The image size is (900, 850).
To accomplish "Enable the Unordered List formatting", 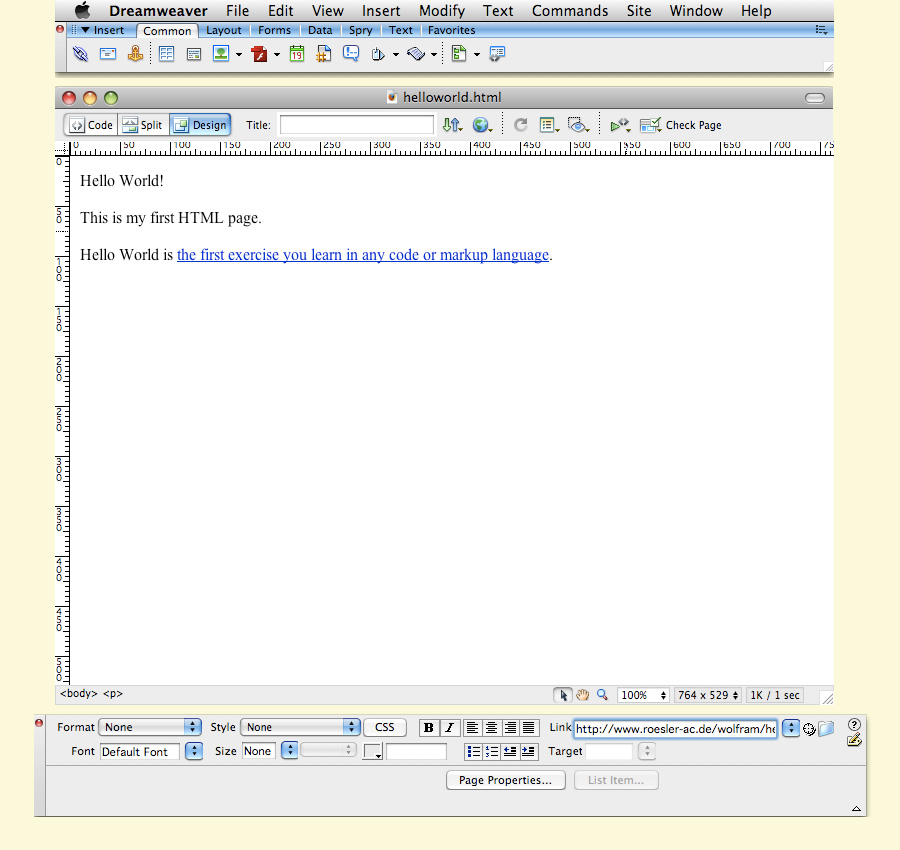I will [471, 750].
